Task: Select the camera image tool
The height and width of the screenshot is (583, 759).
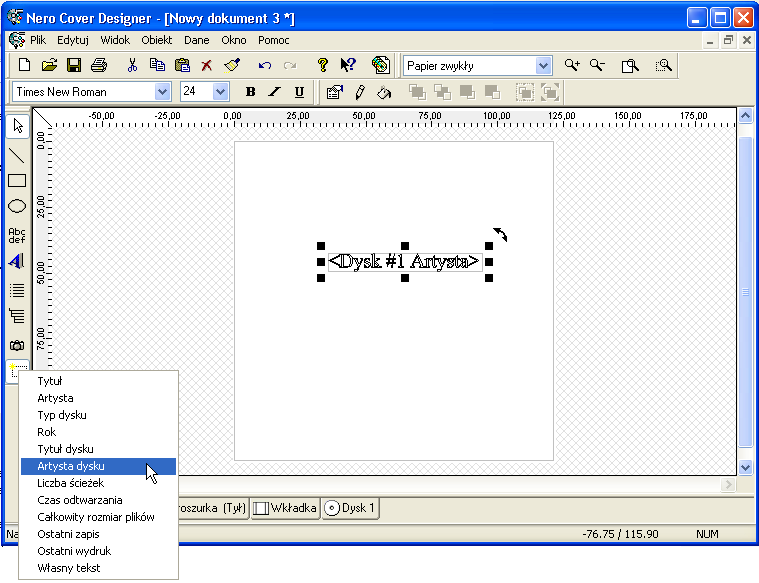Action: (17, 345)
